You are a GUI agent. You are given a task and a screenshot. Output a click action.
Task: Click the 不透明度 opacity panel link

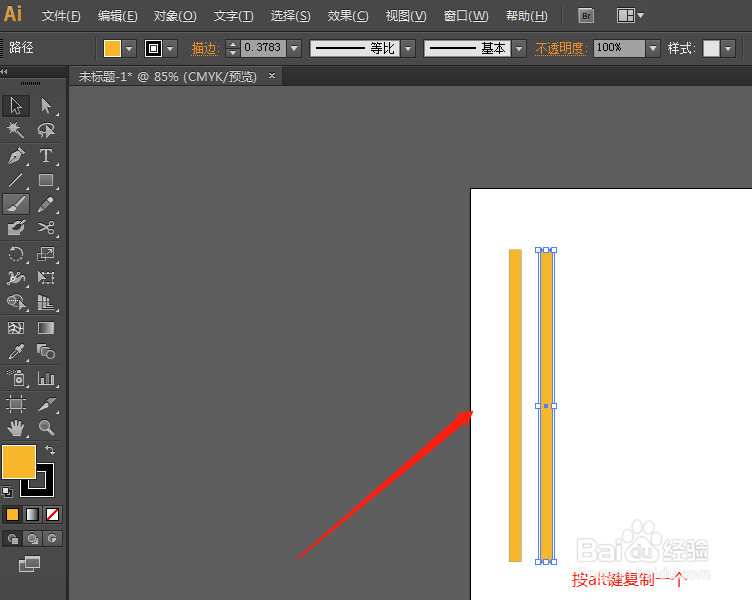coord(561,48)
